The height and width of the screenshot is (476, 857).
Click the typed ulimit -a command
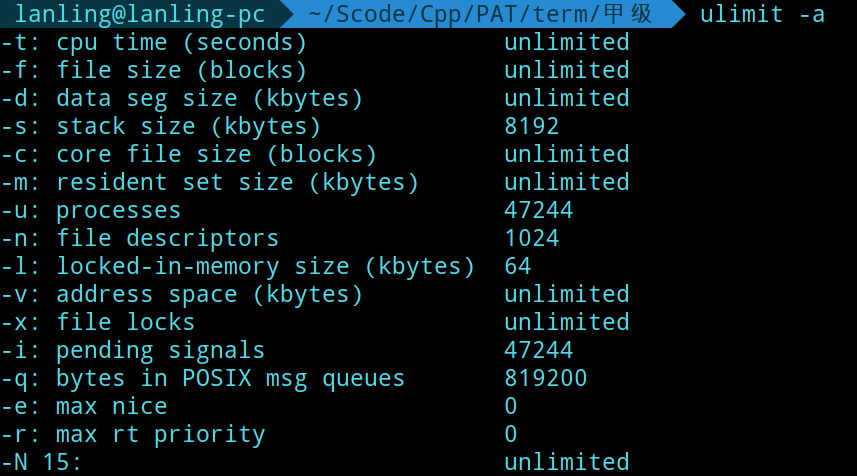762,15
